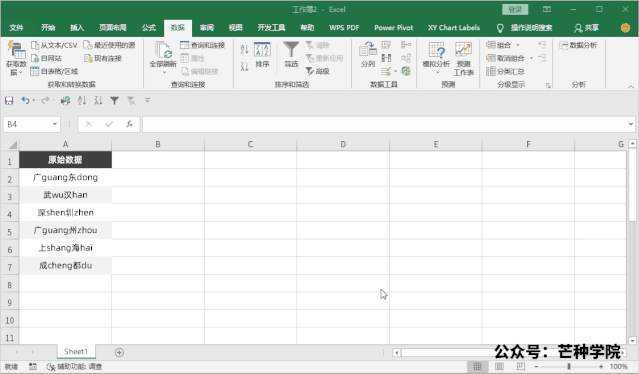Click the 全部刷新 (Refresh All) icon
Image resolution: width=639 pixels, height=374 pixels.
[163, 50]
